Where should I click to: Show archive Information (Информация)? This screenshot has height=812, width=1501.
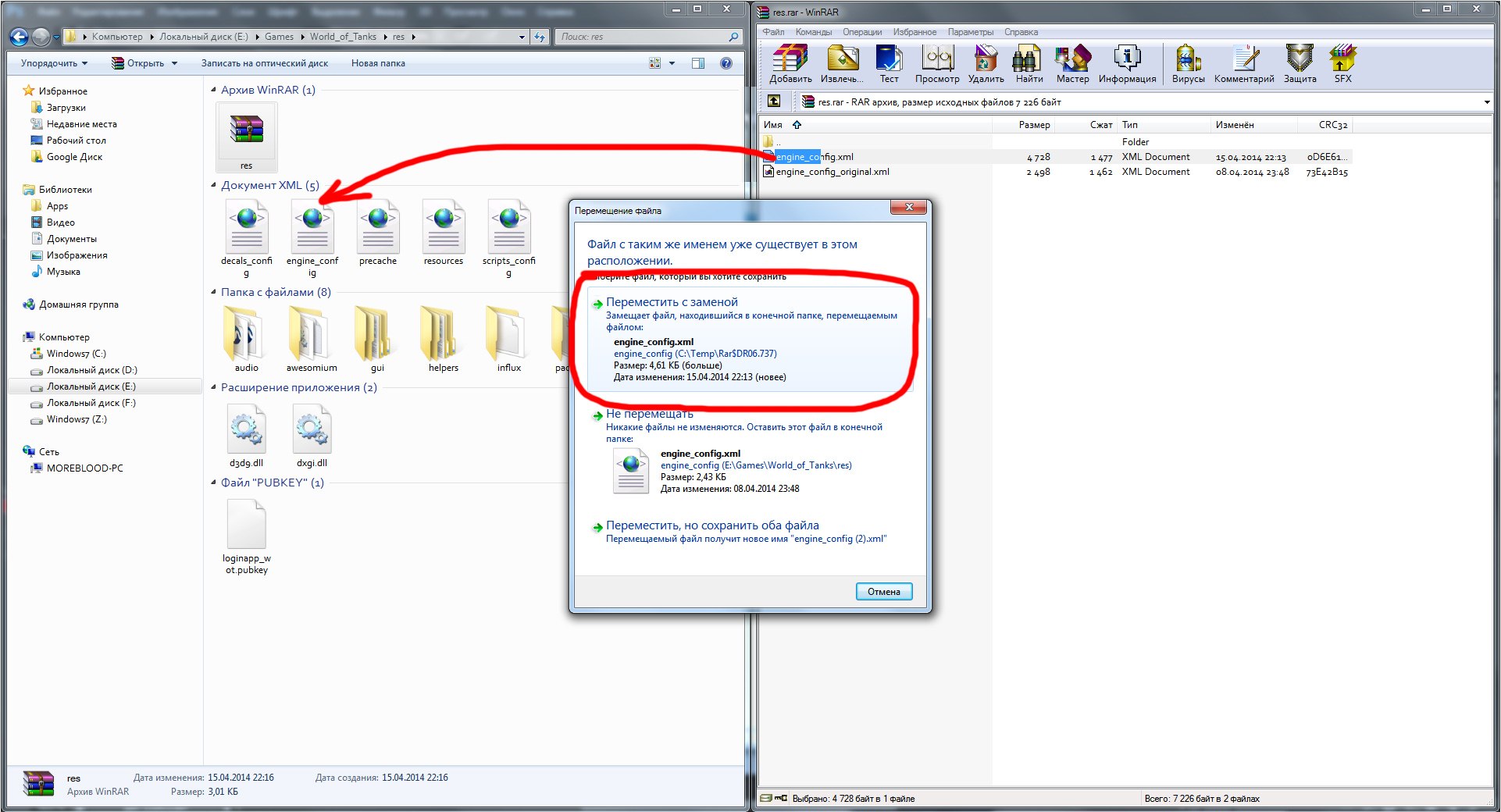[x=1127, y=64]
